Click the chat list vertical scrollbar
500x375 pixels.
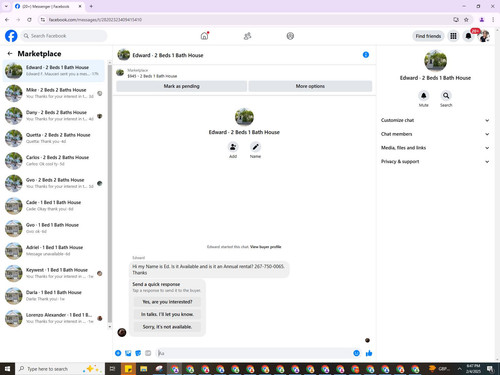[x=110, y=193]
